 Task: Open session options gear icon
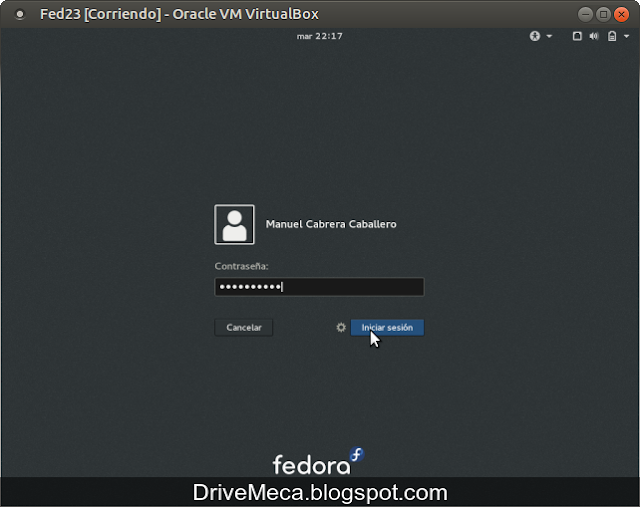(341, 327)
